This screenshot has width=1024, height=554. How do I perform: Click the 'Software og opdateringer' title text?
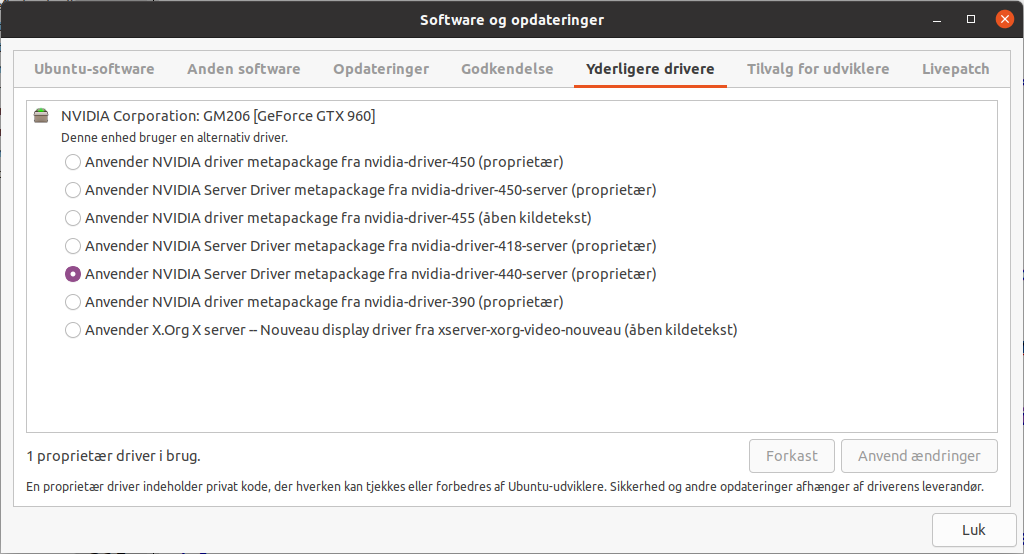(512, 20)
